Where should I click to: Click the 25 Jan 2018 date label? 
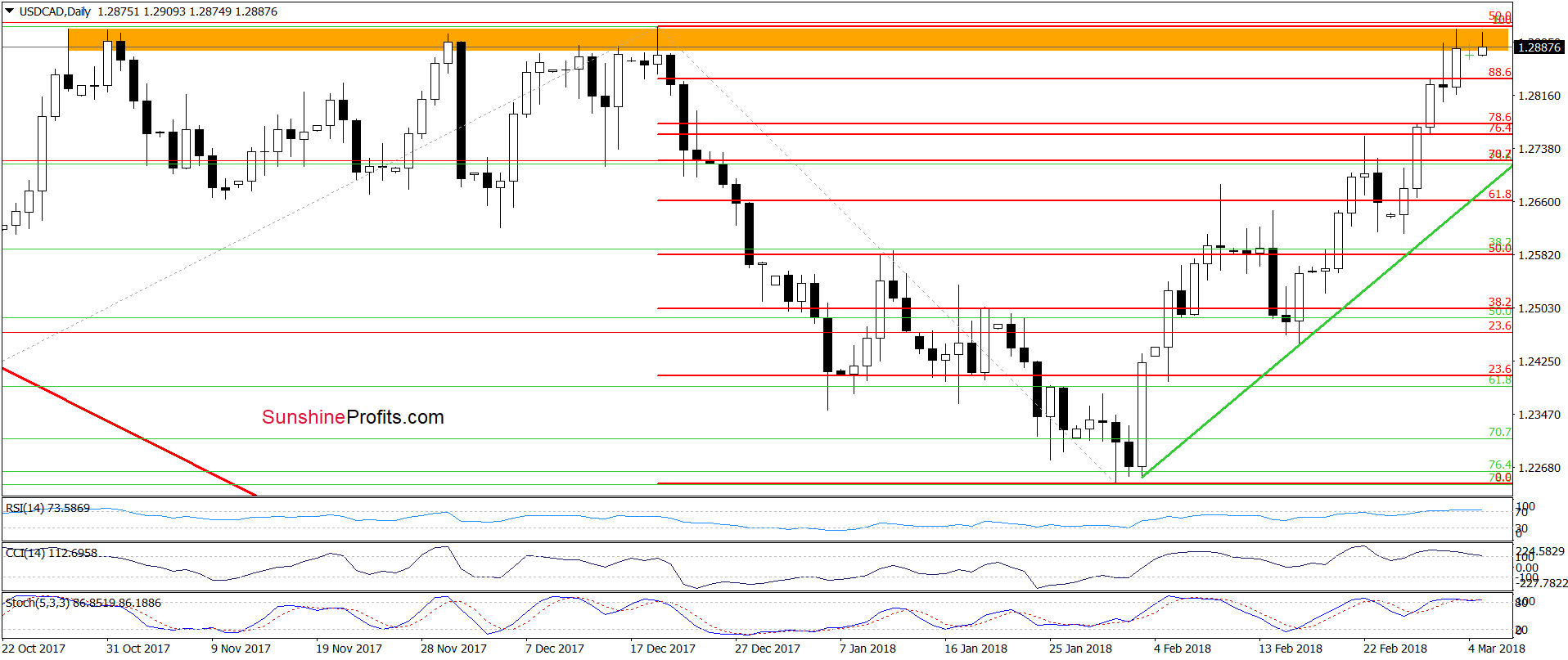point(1080,649)
